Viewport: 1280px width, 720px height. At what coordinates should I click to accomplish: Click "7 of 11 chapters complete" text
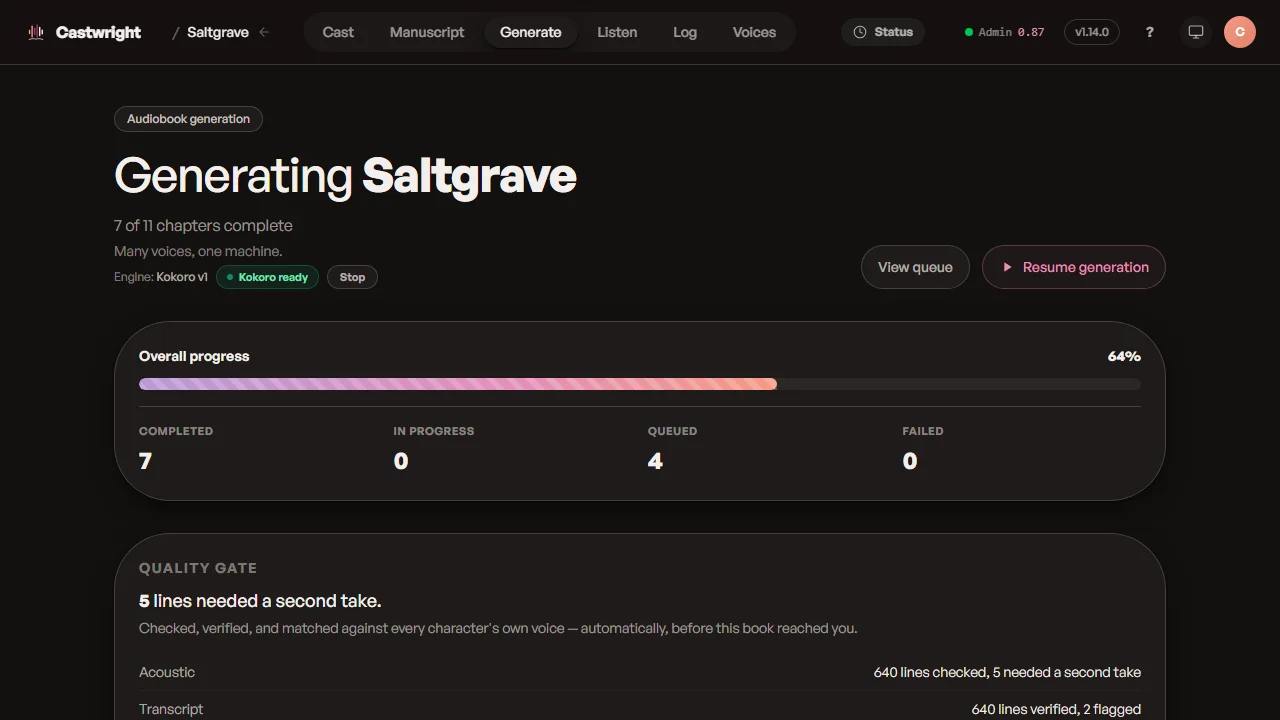pos(203,226)
